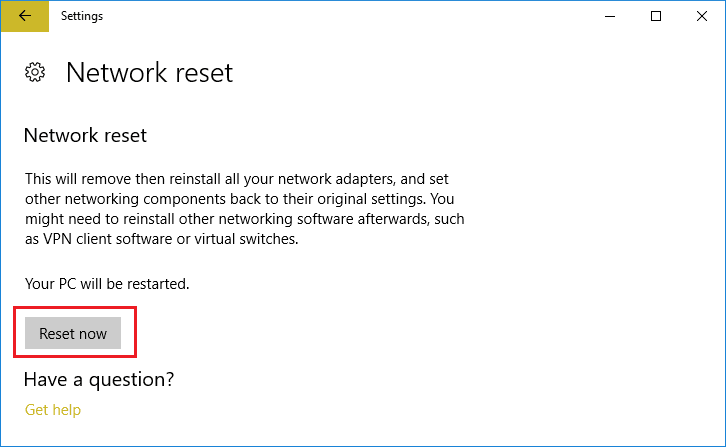Minimize the Settings window
Viewport: 726px width, 447px height.
610,16
